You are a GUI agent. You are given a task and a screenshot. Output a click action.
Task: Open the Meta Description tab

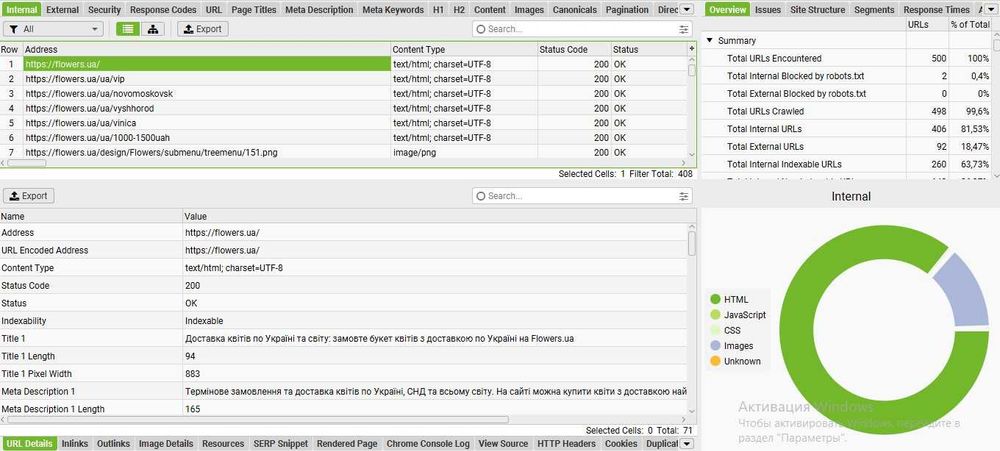[x=319, y=10]
